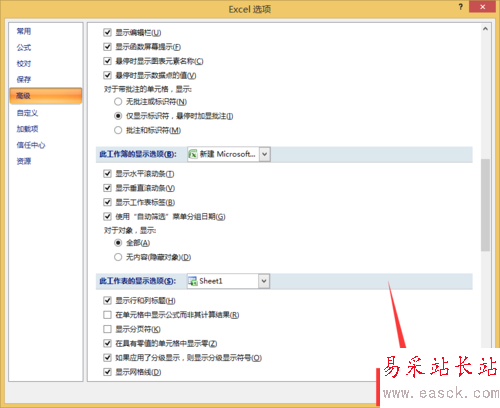Toggle 显示网格线(D) checkbox
The width and height of the screenshot is (500, 408).
click(x=107, y=372)
